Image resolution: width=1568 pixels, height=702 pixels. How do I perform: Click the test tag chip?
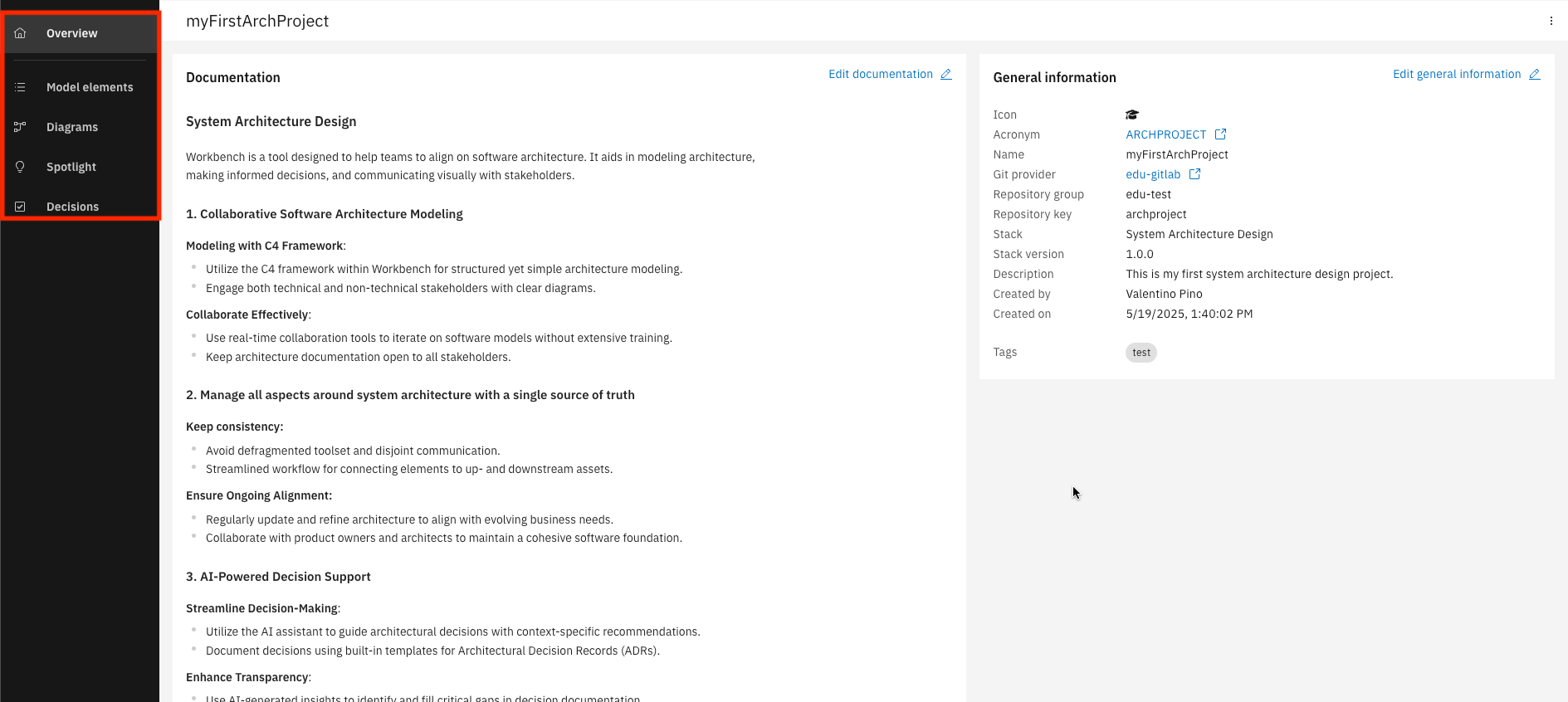coord(1141,353)
